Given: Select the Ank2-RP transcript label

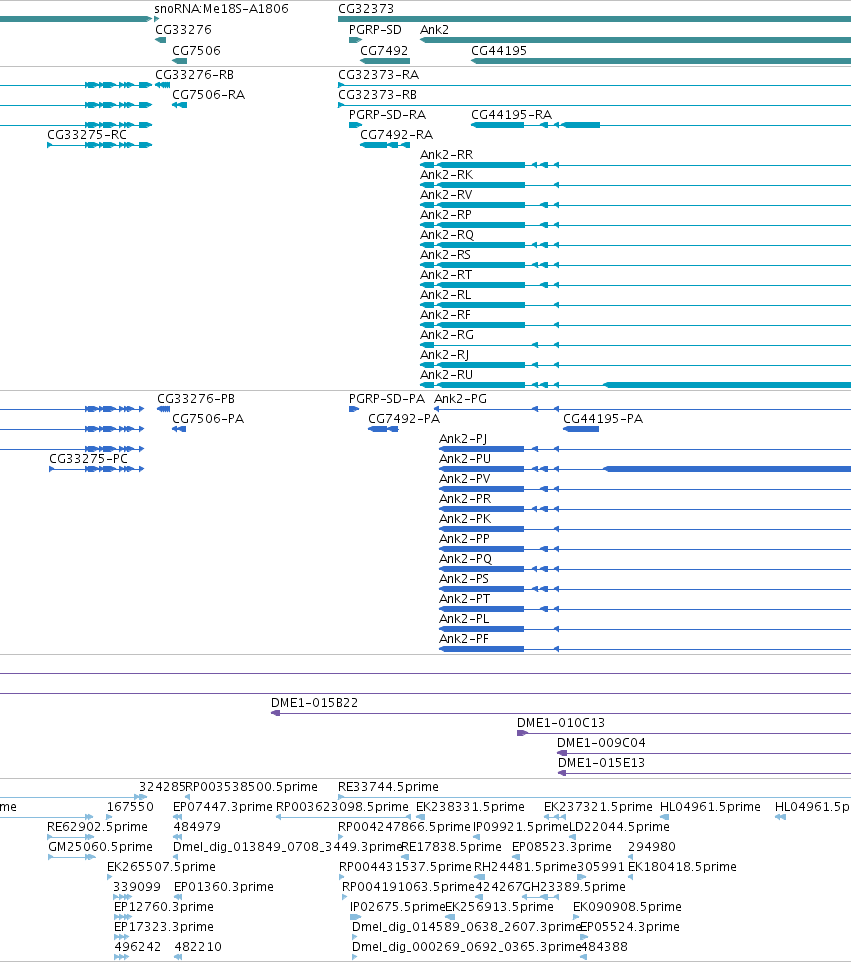Looking at the screenshot, I should tap(446, 215).
